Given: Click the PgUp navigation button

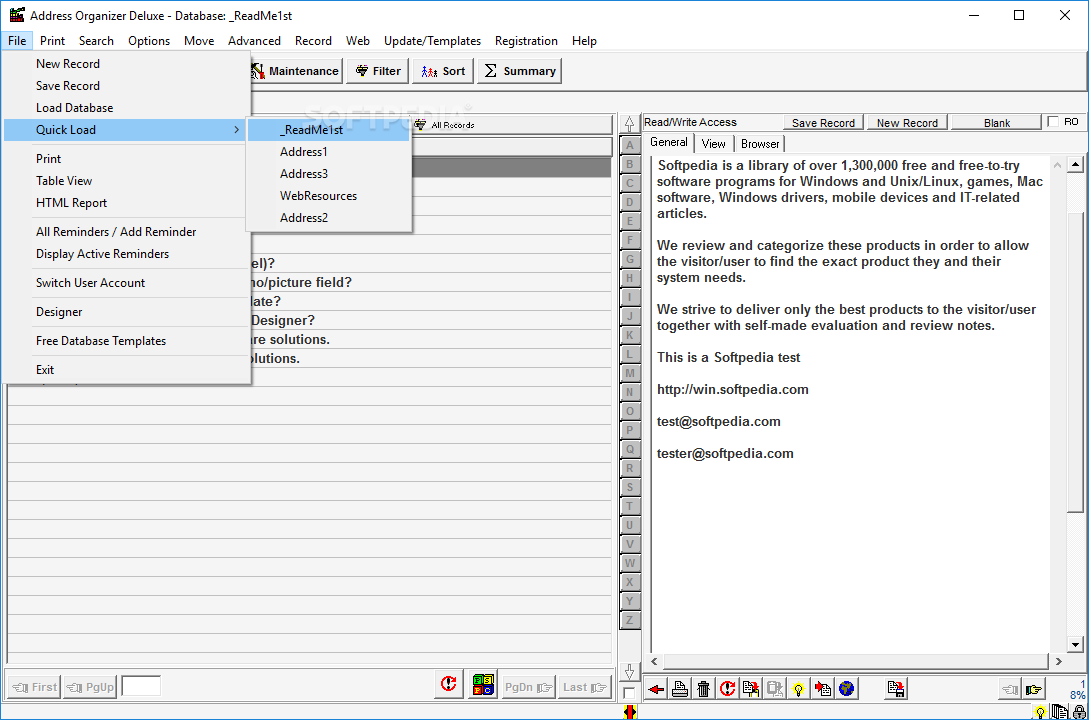Looking at the screenshot, I should click(90, 687).
